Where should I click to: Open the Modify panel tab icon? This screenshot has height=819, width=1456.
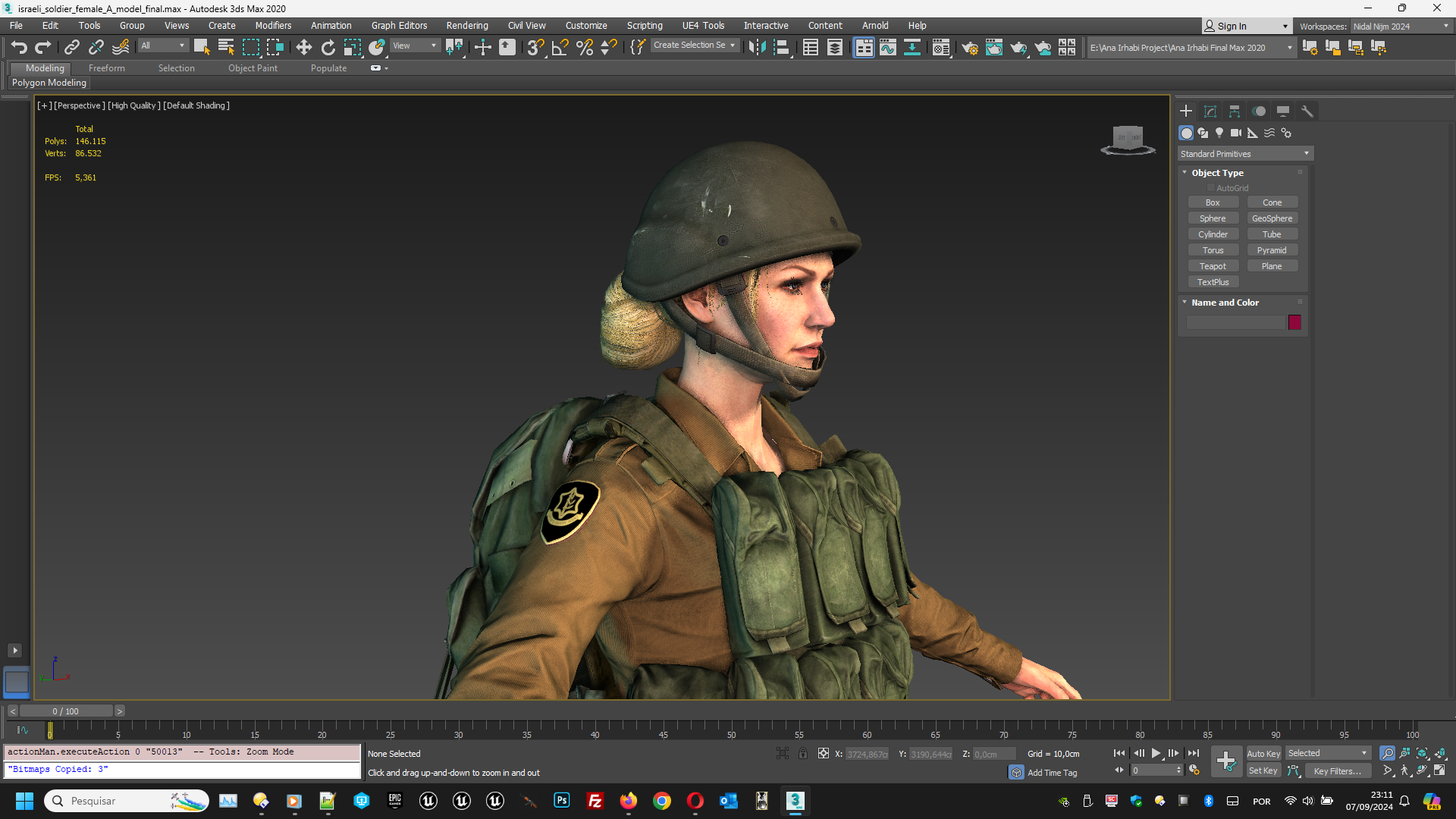coord(1210,111)
